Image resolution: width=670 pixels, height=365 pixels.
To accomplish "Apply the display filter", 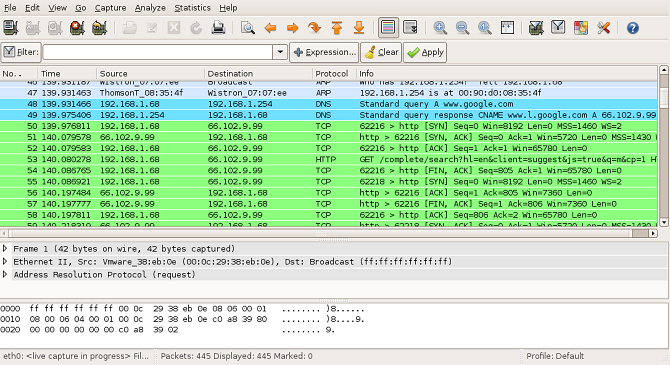I will click(425, 52).
